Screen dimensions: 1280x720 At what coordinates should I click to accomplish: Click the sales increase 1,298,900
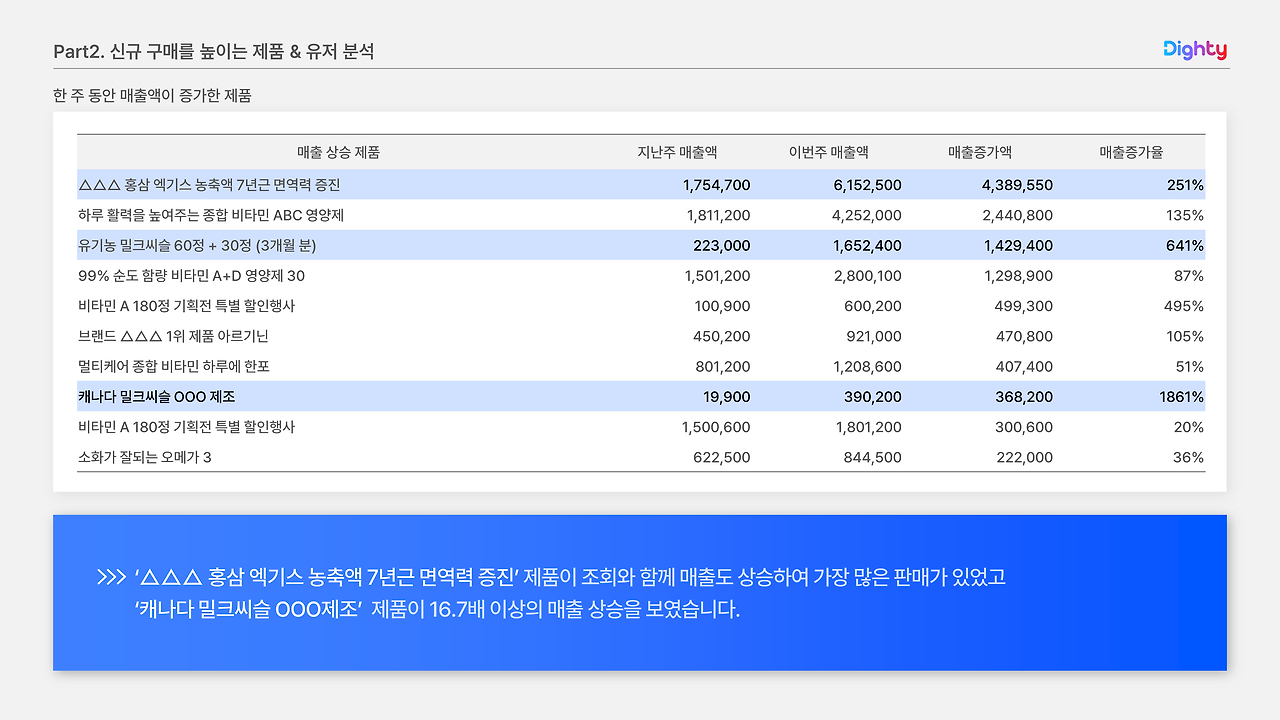click(x=1019, y=275)
